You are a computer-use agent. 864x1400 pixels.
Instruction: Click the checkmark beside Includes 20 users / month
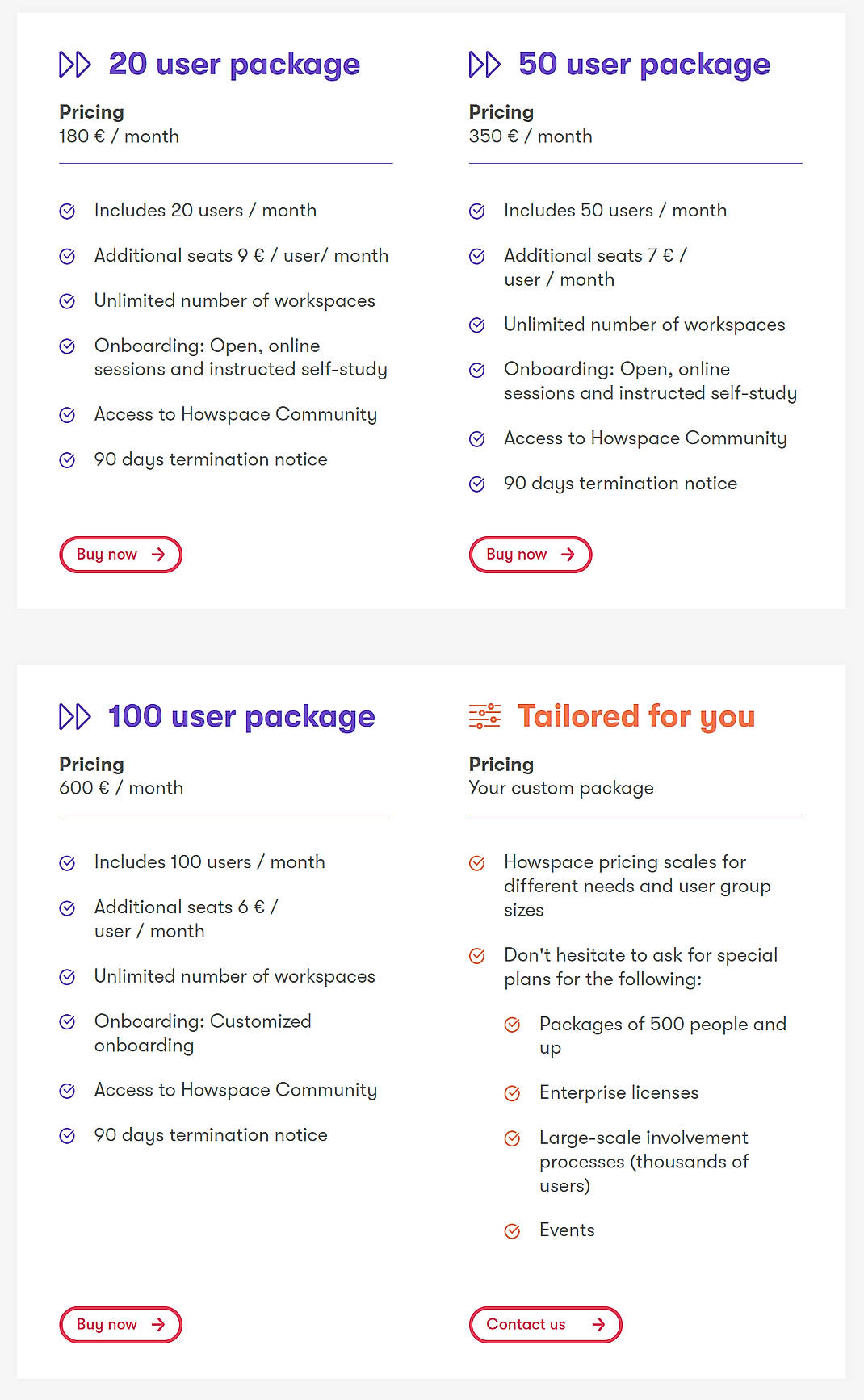click(x=68, y=211)
